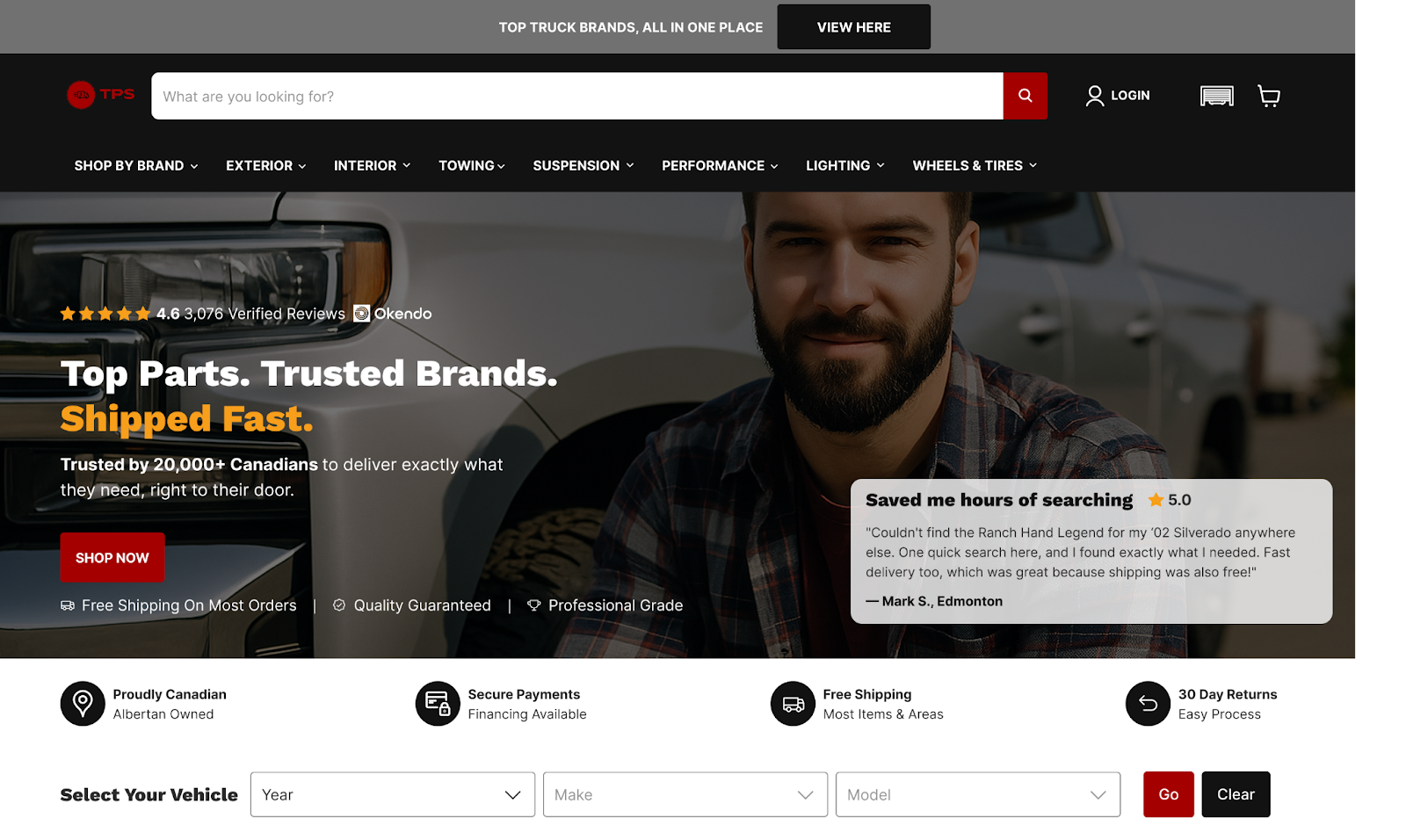Screen dimensions: 1406x840
Task: Click the Okendo reviews badge
Action: click(393, 314)
